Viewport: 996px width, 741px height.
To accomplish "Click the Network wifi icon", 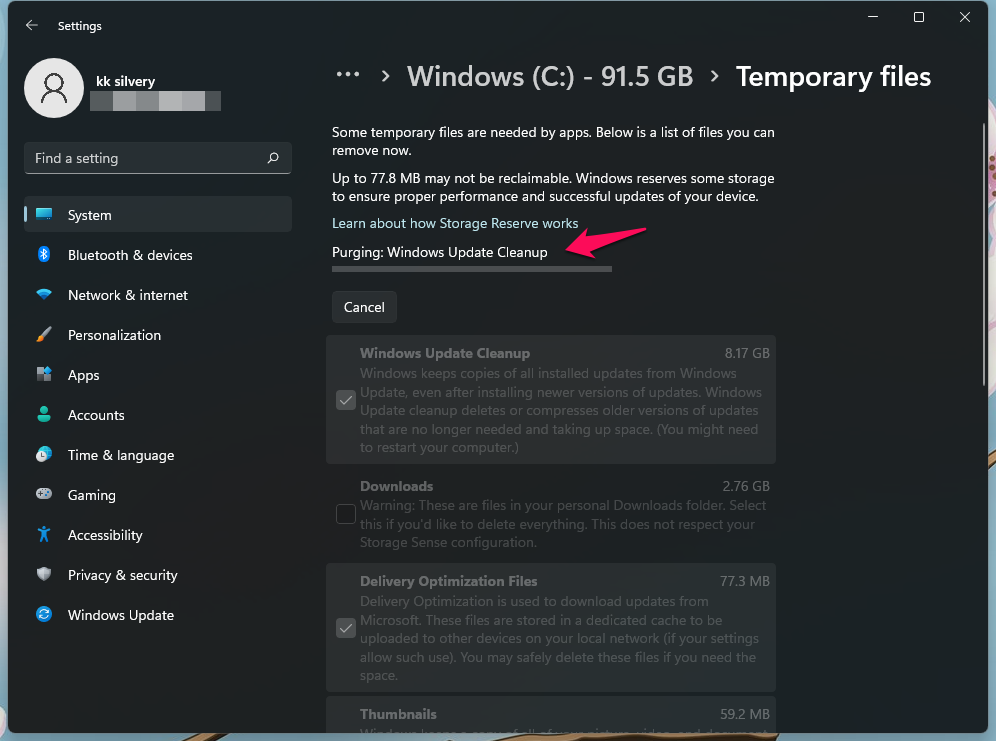I will (x=44, y=295).
